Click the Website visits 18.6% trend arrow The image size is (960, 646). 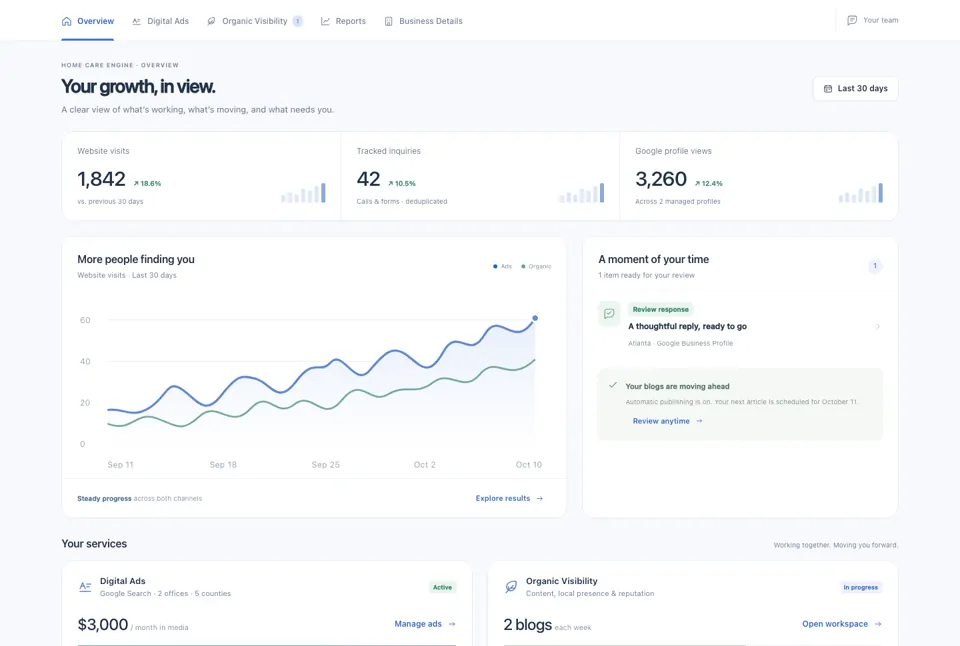pyautogui.click(x=136, y=183)
